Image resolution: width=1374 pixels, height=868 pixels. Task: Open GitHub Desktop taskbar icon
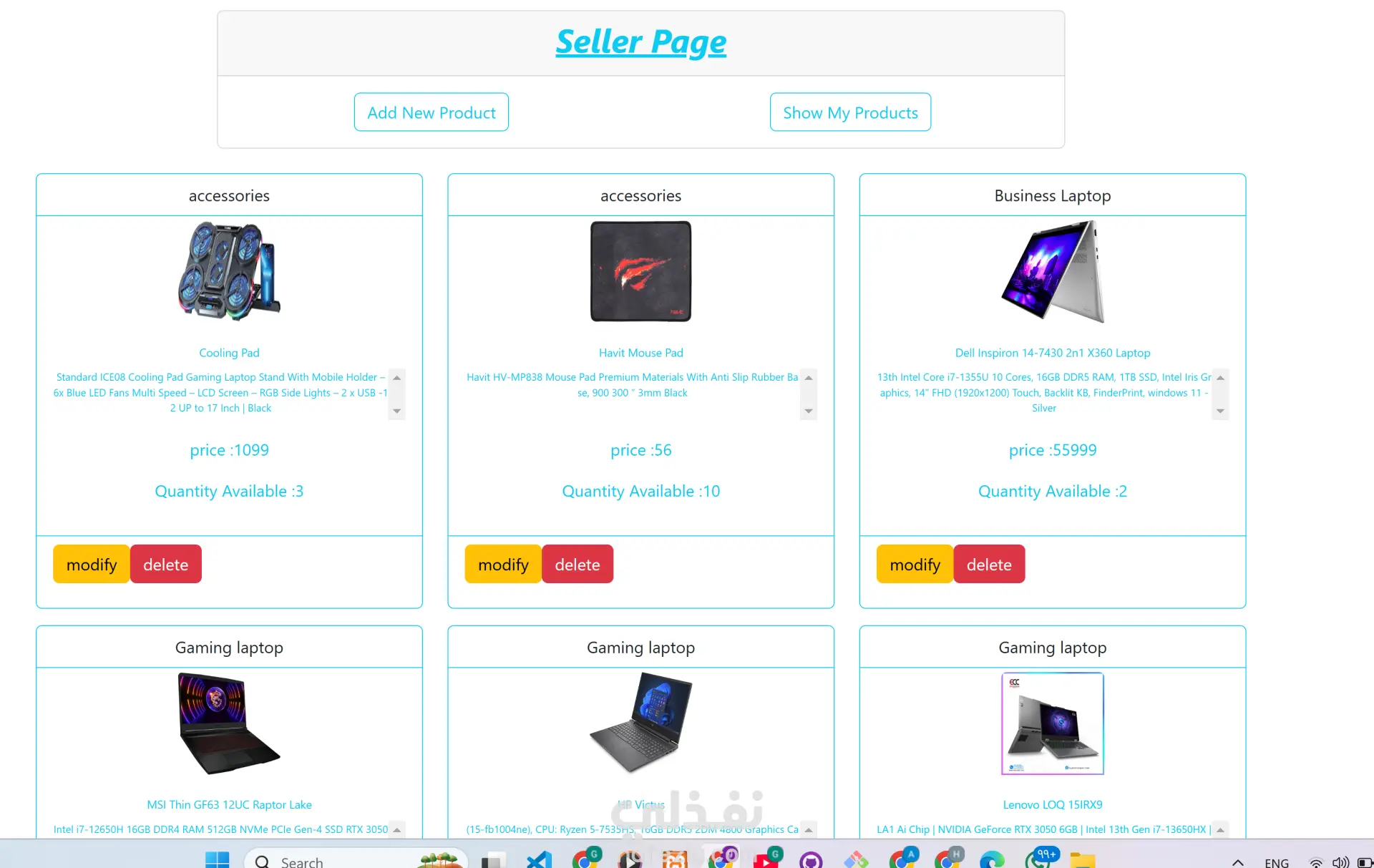pos(811,859)
